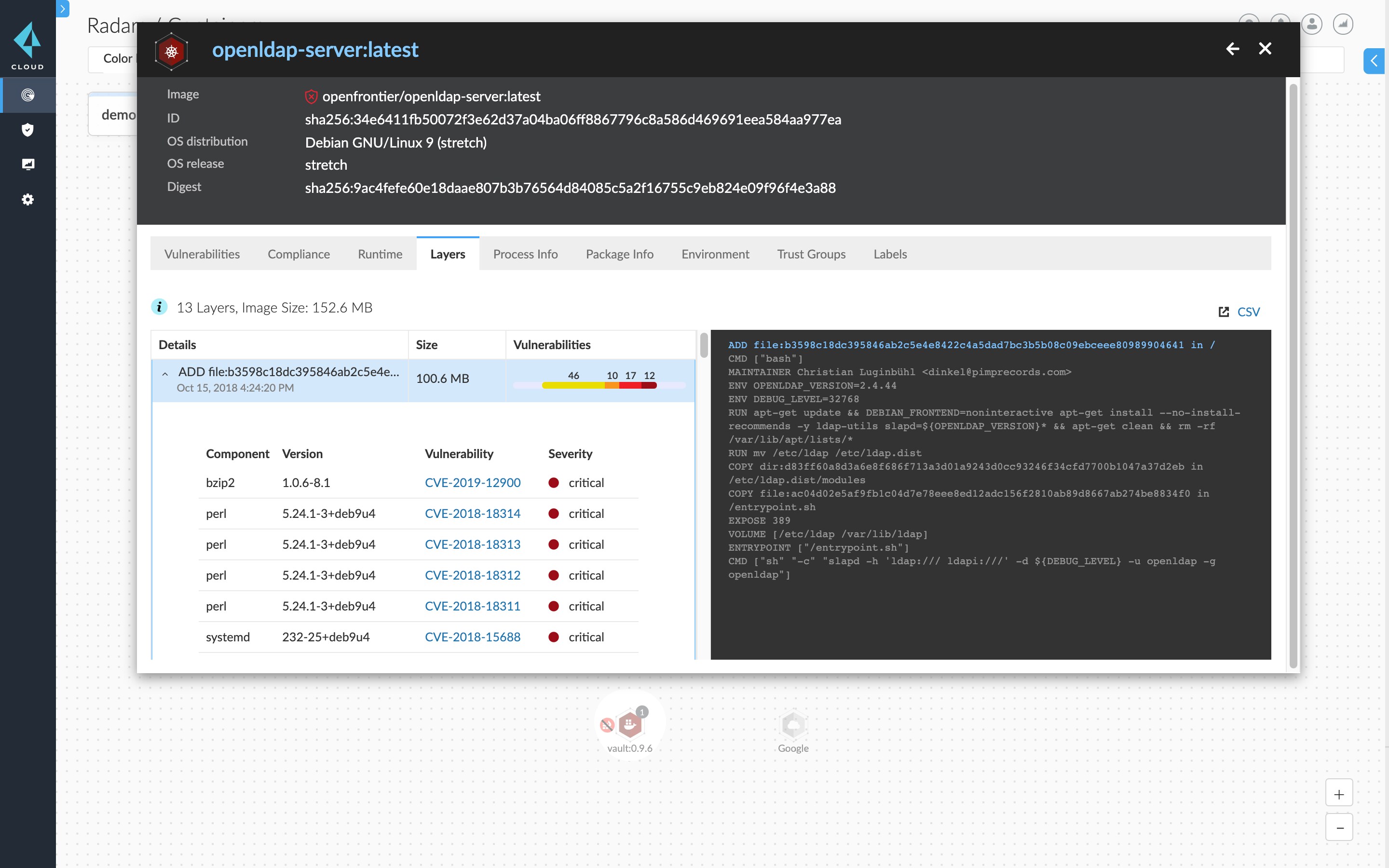
Task: Click the vault:0.9.6 container node
Action: pos(630,724)
